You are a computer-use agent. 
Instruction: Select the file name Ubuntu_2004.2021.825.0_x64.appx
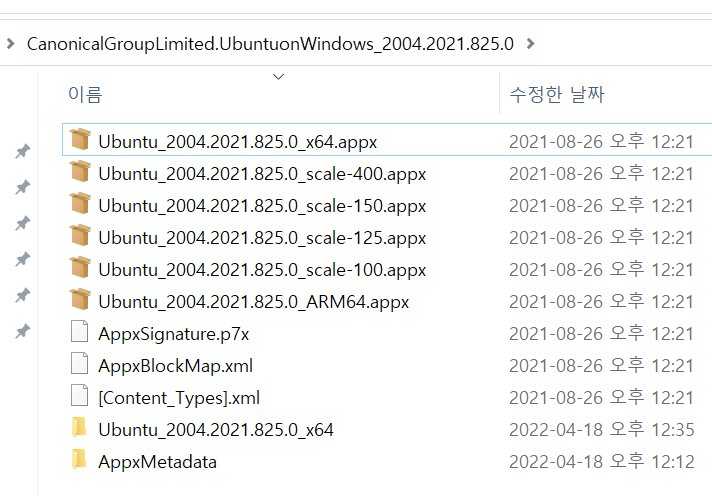[237, 142]
